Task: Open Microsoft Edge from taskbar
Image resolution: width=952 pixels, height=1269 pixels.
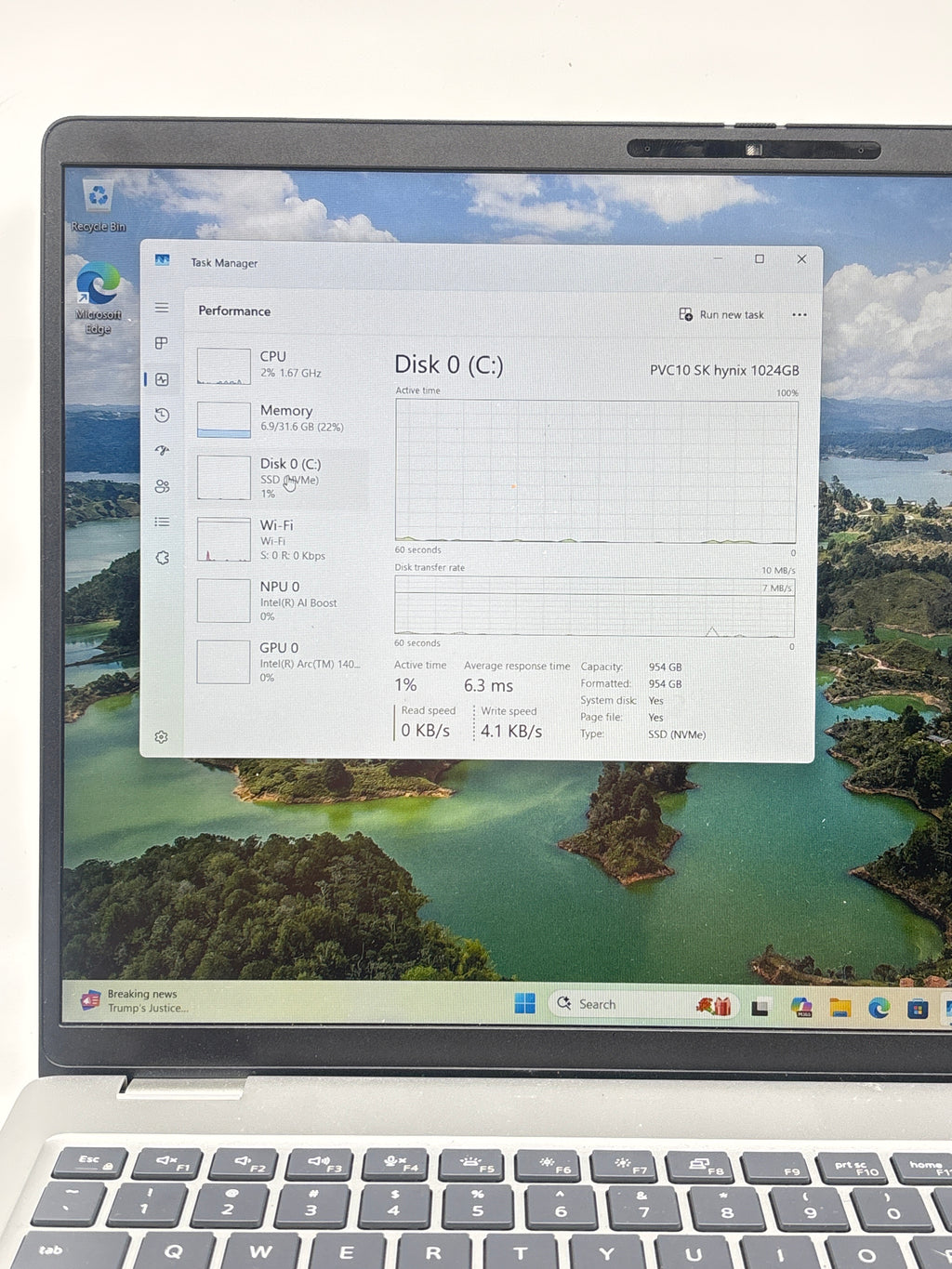Action: [x=879, y=1008]
